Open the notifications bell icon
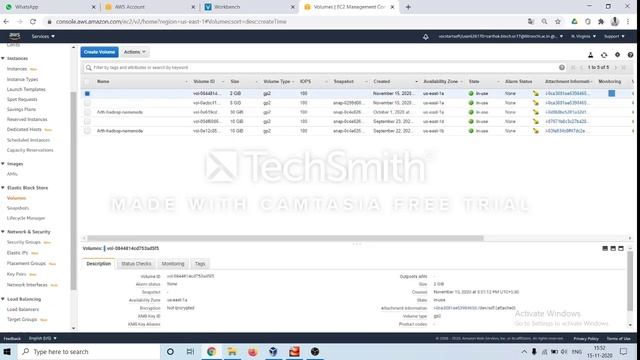The width and height of the screenshot is (640, 360). 426,37
